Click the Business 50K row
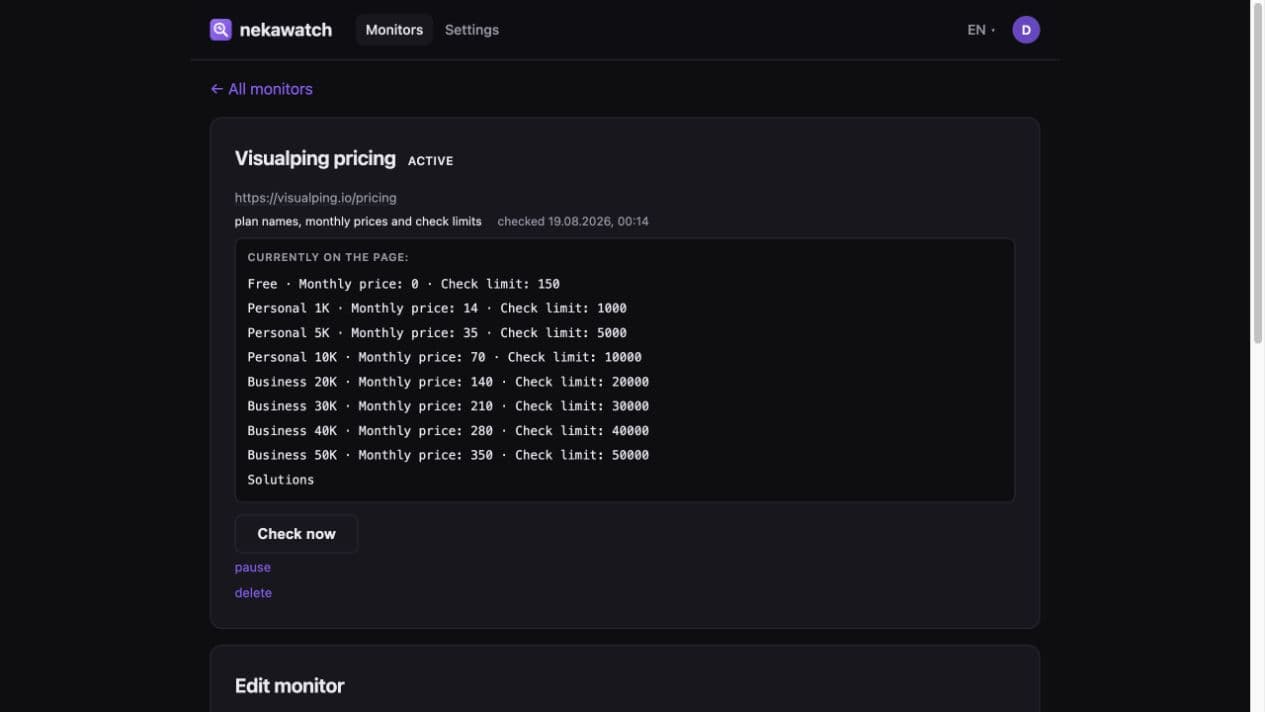 (x=448, y=455)
